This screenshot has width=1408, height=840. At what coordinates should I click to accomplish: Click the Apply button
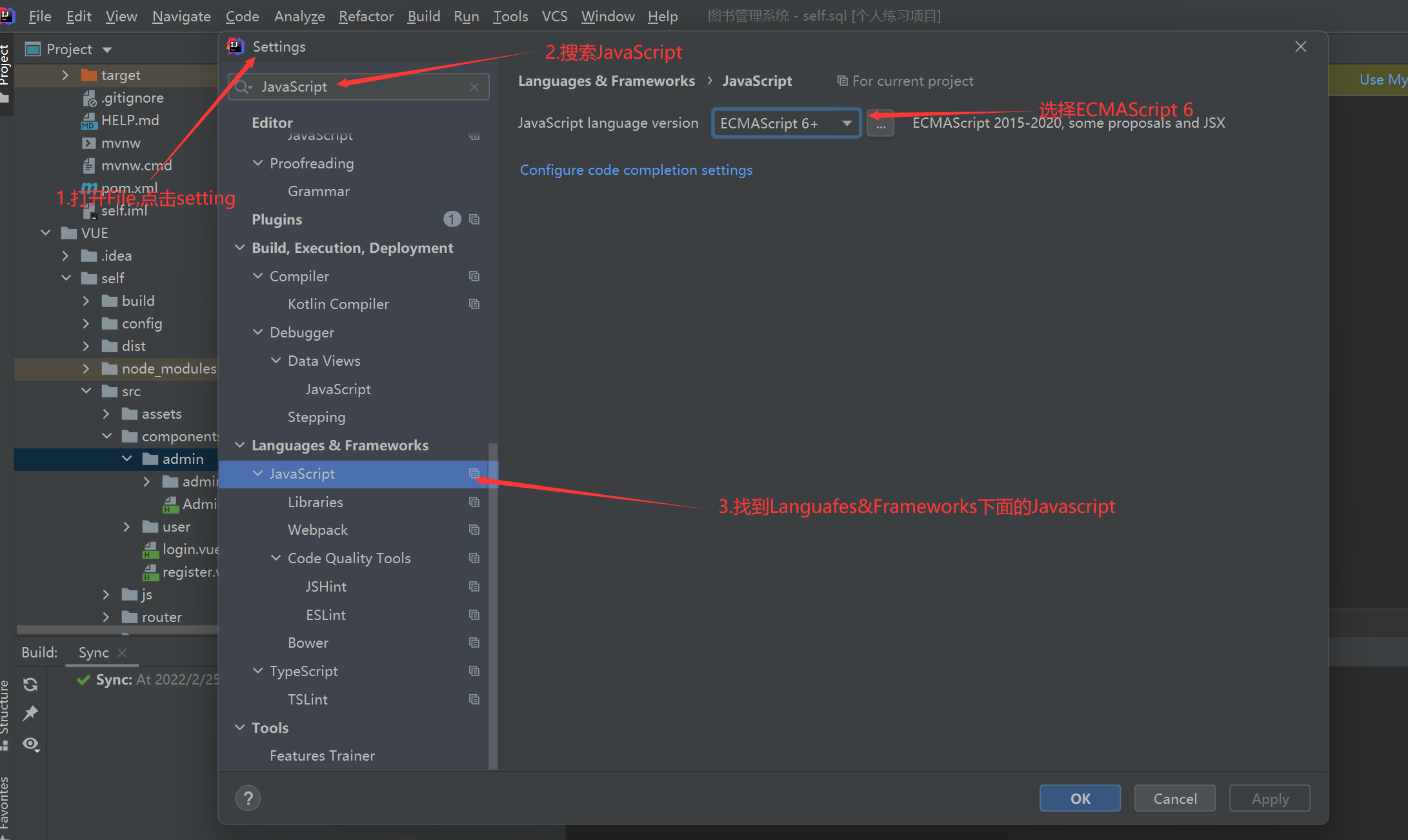(x=1270, y=799)
